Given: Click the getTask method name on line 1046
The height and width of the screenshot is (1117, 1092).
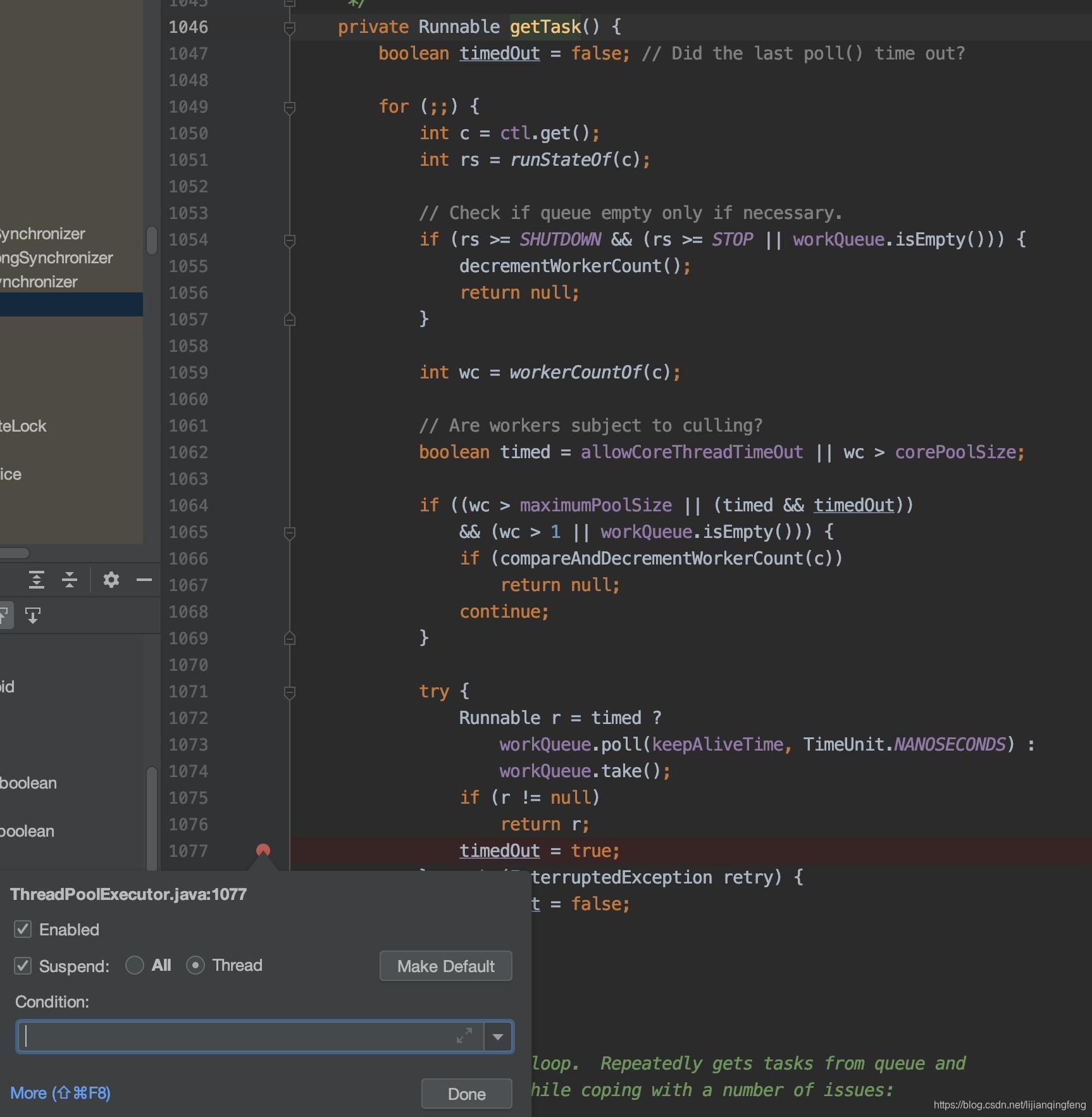Looking at the screenshot, I should (545, 27).
